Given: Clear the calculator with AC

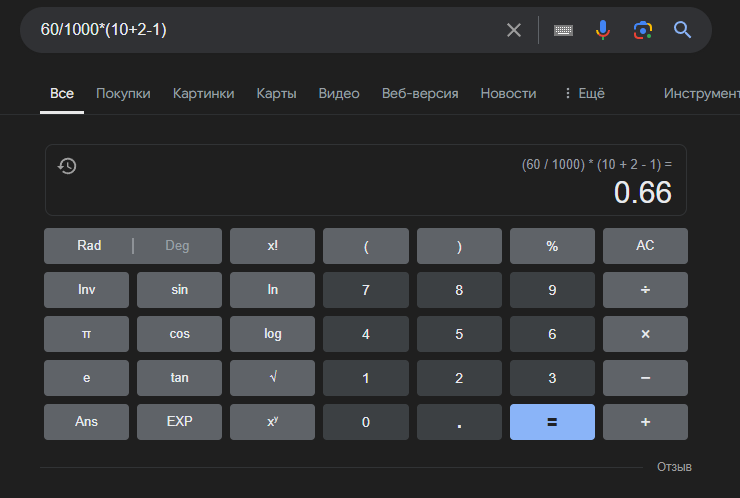Looking at the screenshot, I should coord(645,246).
